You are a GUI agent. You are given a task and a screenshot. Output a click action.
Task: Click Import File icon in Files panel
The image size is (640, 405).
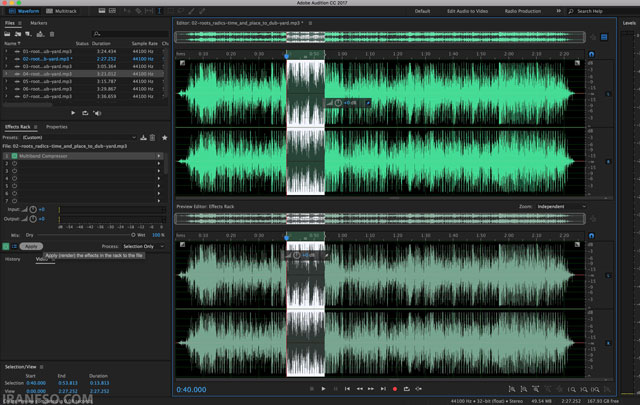(18, 34)
